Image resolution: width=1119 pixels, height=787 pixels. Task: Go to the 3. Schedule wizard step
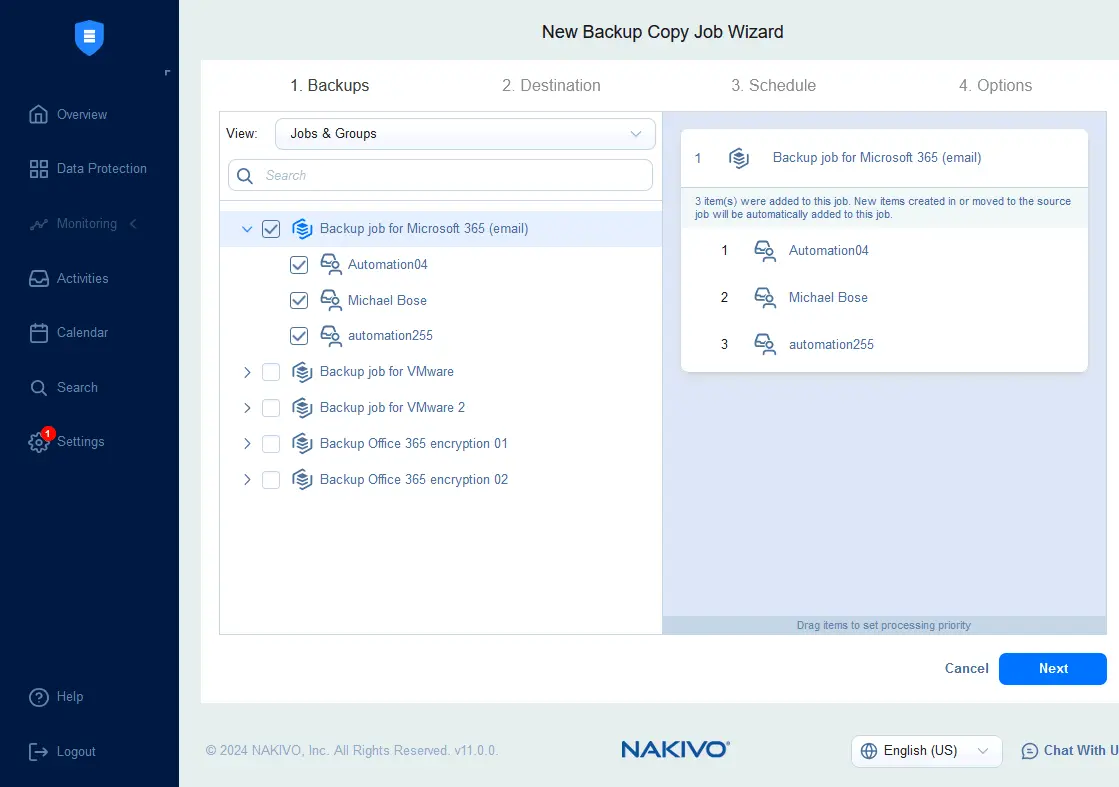pos(773,86)
